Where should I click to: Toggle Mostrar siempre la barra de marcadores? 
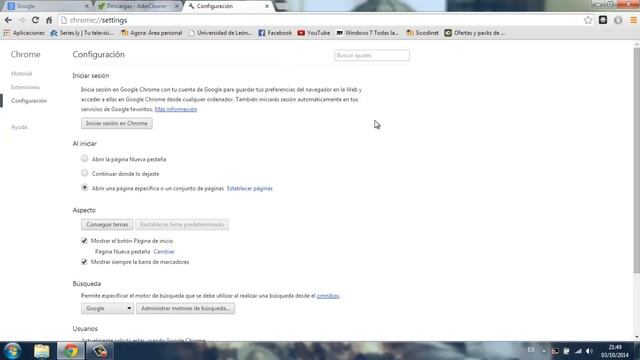click(84, 262)
